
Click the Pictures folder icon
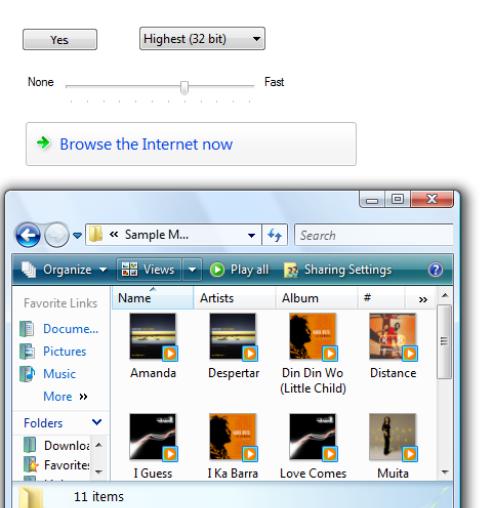pyautogui.click(x=27, y=351)
